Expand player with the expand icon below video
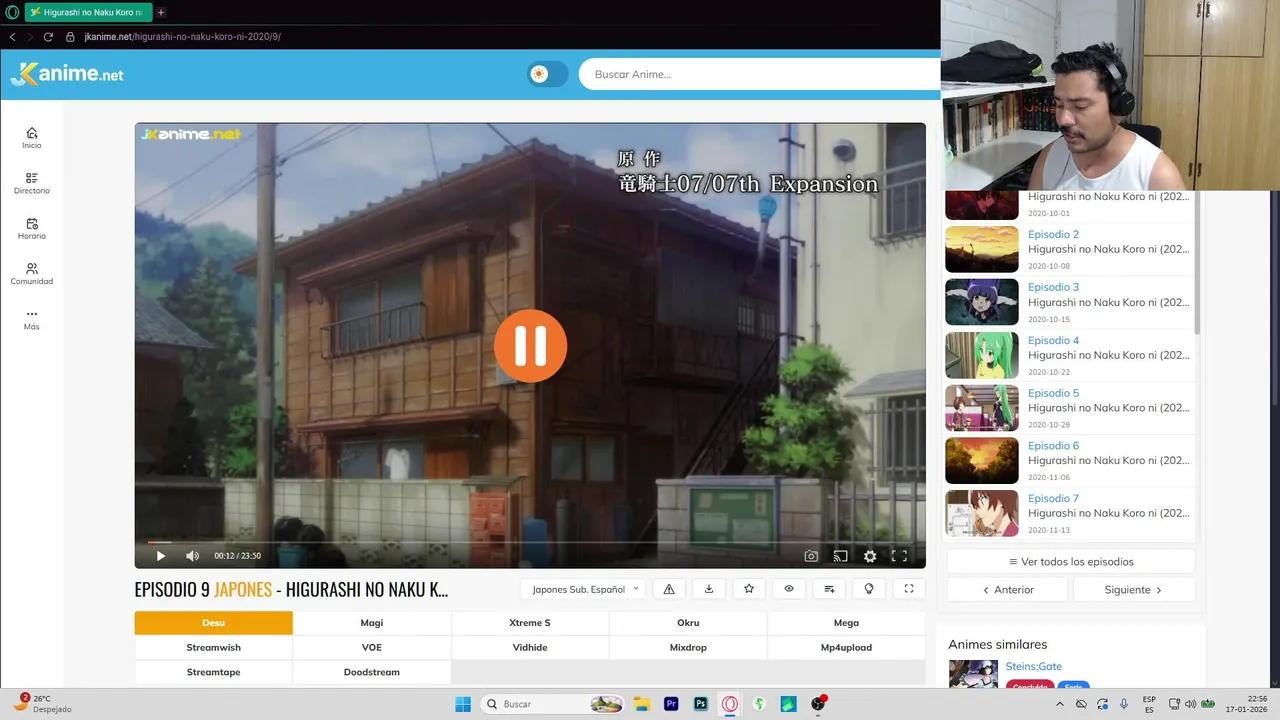 [x=909, y=589]
